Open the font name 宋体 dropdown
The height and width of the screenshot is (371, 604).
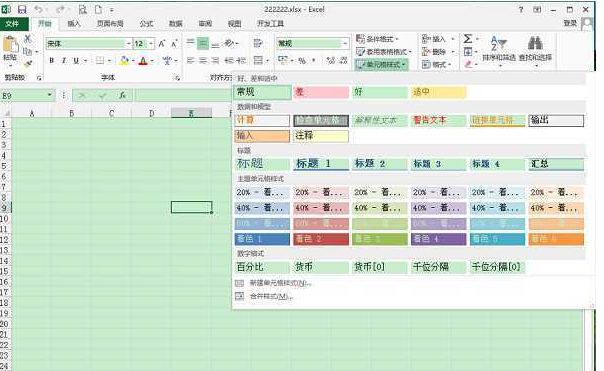128,44
